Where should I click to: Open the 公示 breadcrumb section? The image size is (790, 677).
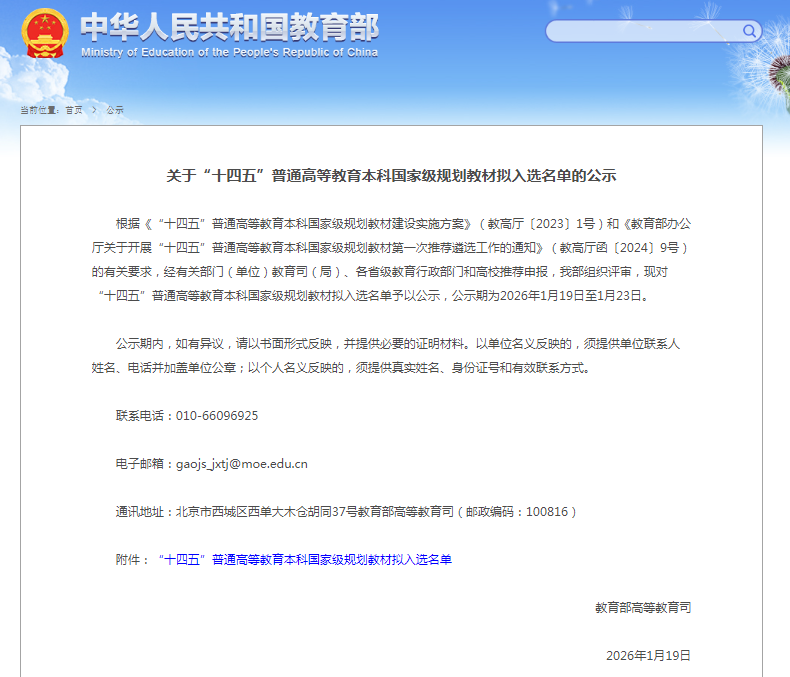coord(115,110)
